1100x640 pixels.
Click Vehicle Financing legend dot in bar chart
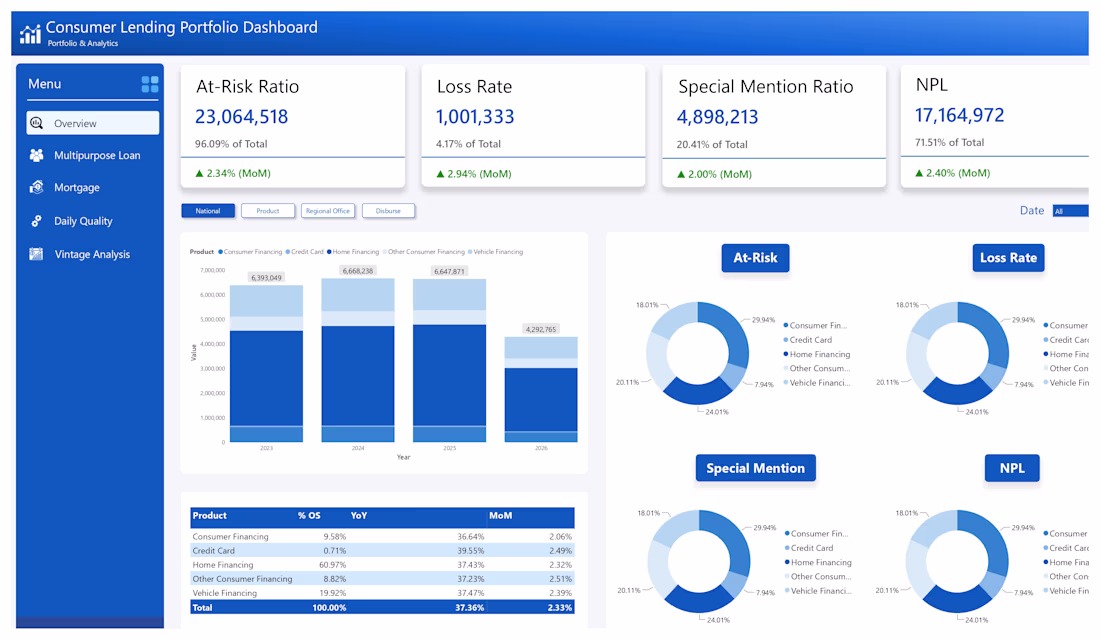(470, 252)
